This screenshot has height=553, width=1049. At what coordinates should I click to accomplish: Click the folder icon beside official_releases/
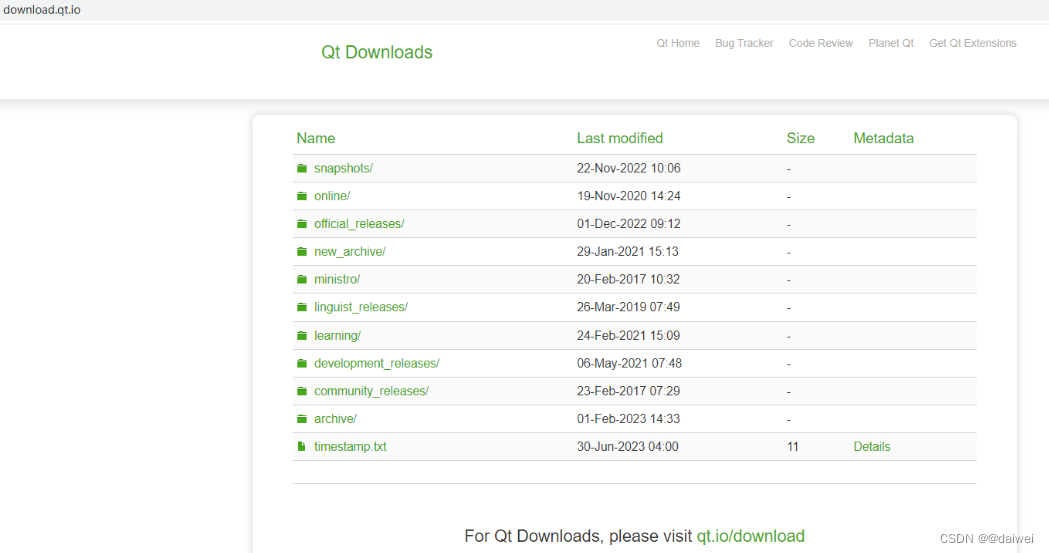coord(302,224)
